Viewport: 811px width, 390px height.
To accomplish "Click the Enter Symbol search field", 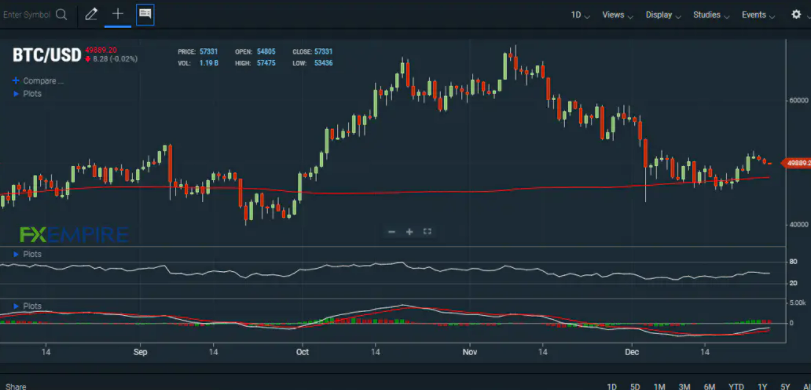I will [26, 14].
